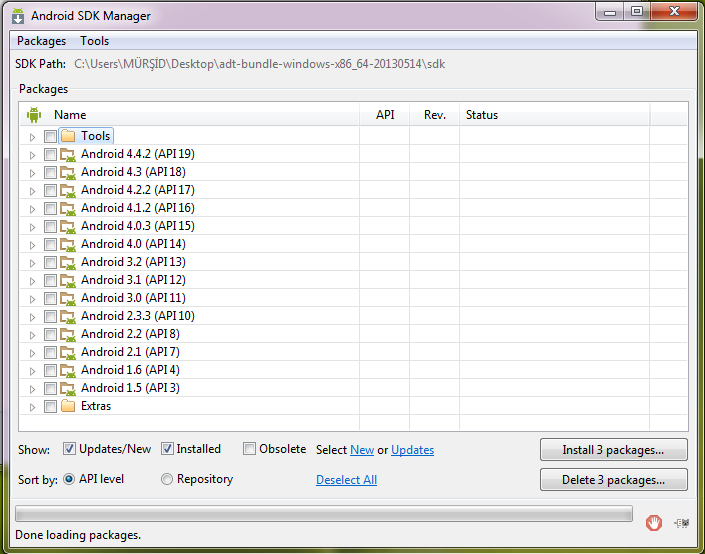Expand the Android 4.1.2 (API 16) node
Viewport: 705px width, 554px height.
(32, 209)
